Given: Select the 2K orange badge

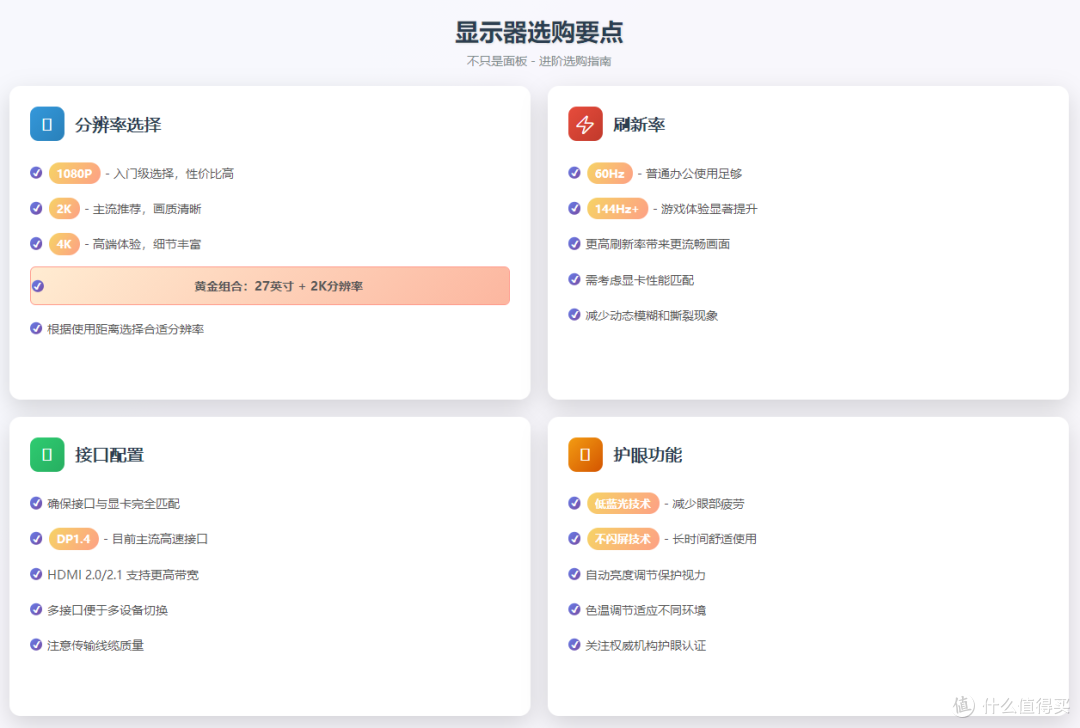Looking at the screenshot, I should pos(64,209).
